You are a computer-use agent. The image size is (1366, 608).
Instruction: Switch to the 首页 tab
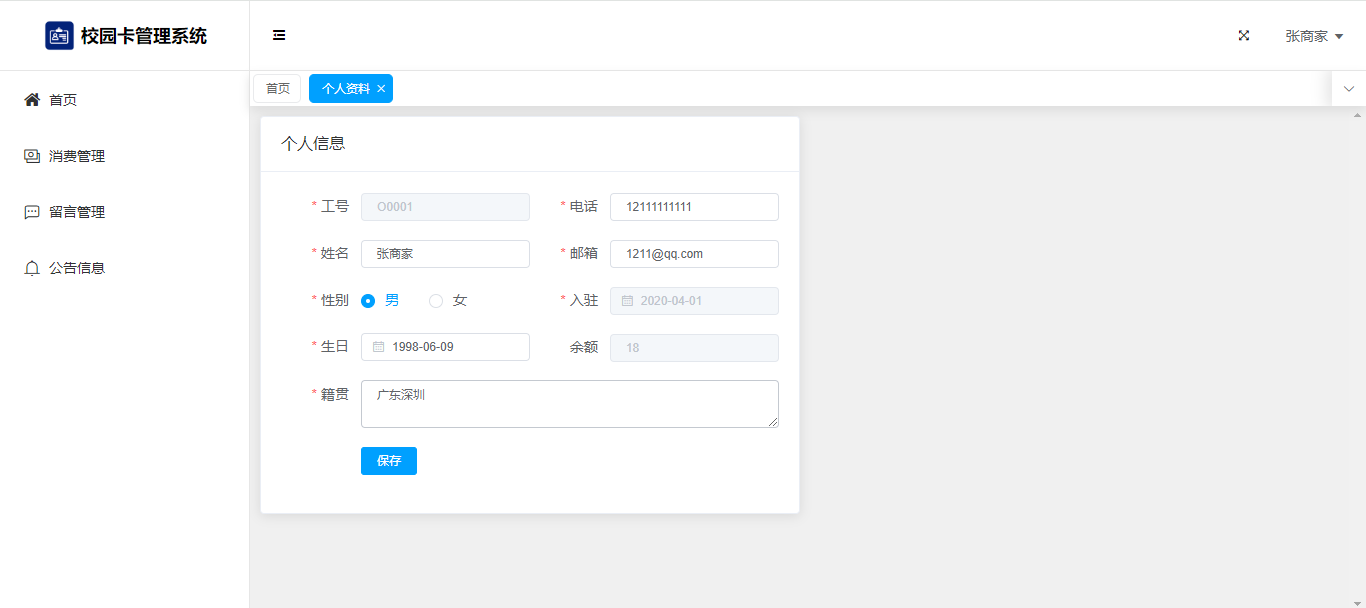click(x=277, y=89)
